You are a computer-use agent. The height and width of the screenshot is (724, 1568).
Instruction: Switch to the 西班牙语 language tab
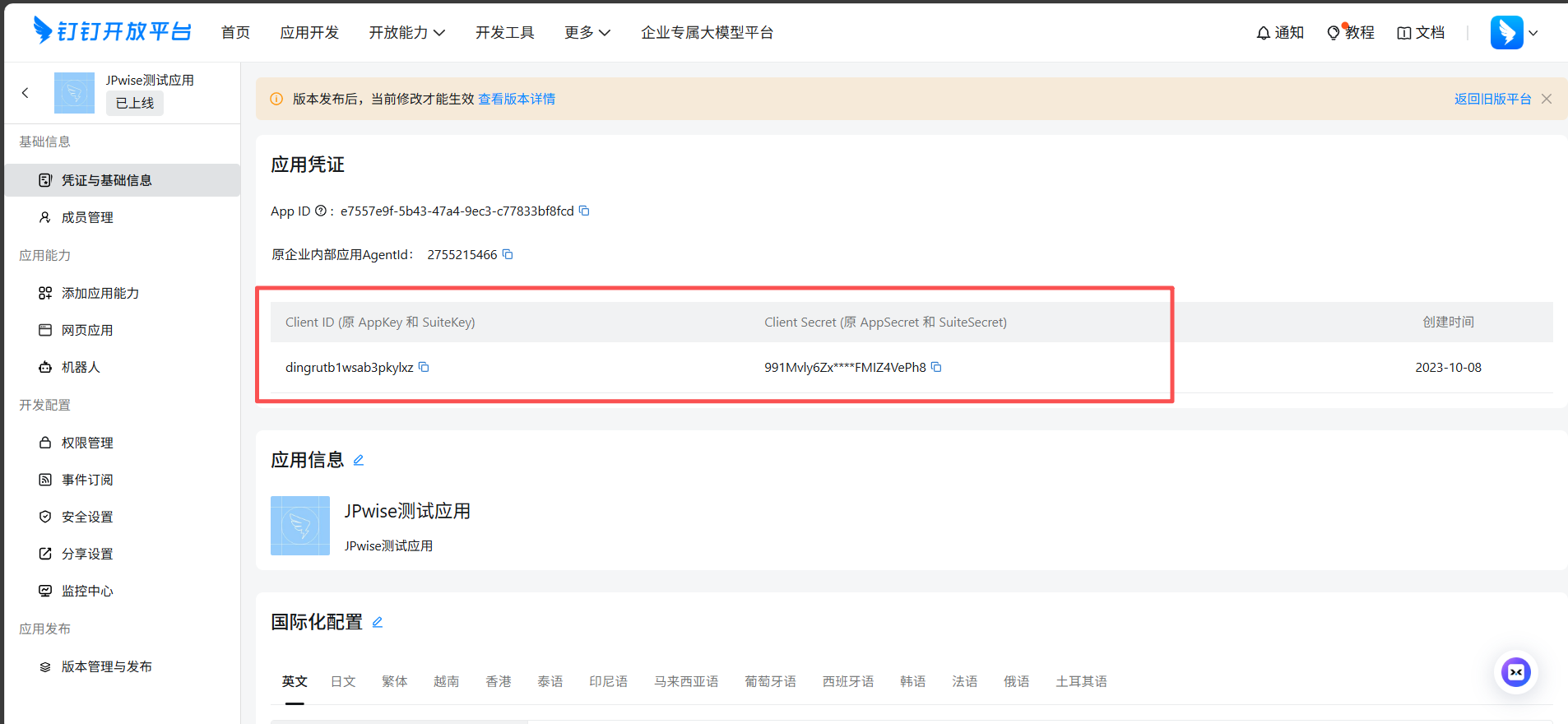[x=848, y=681]
